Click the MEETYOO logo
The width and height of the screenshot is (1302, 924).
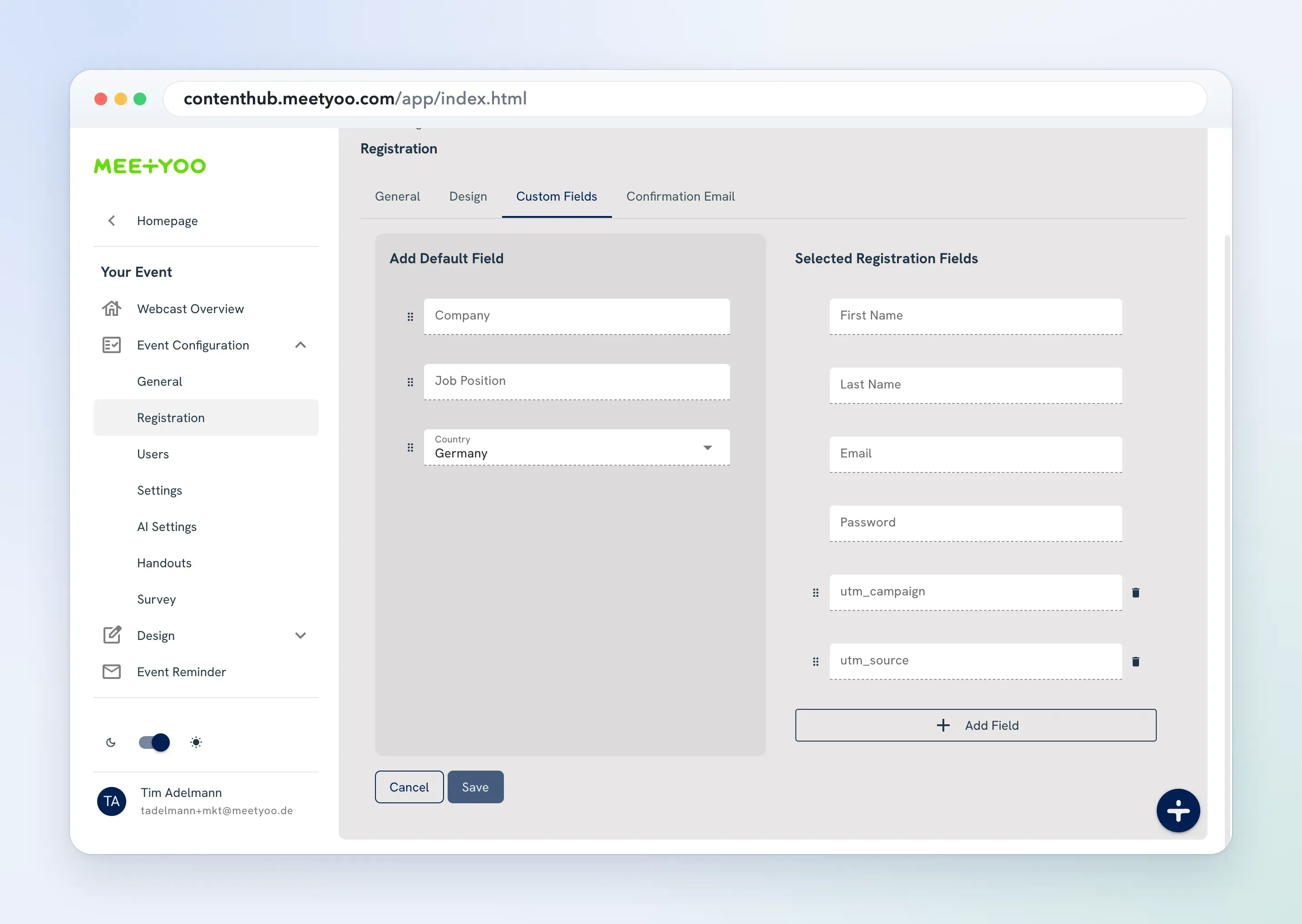[150, 166]
